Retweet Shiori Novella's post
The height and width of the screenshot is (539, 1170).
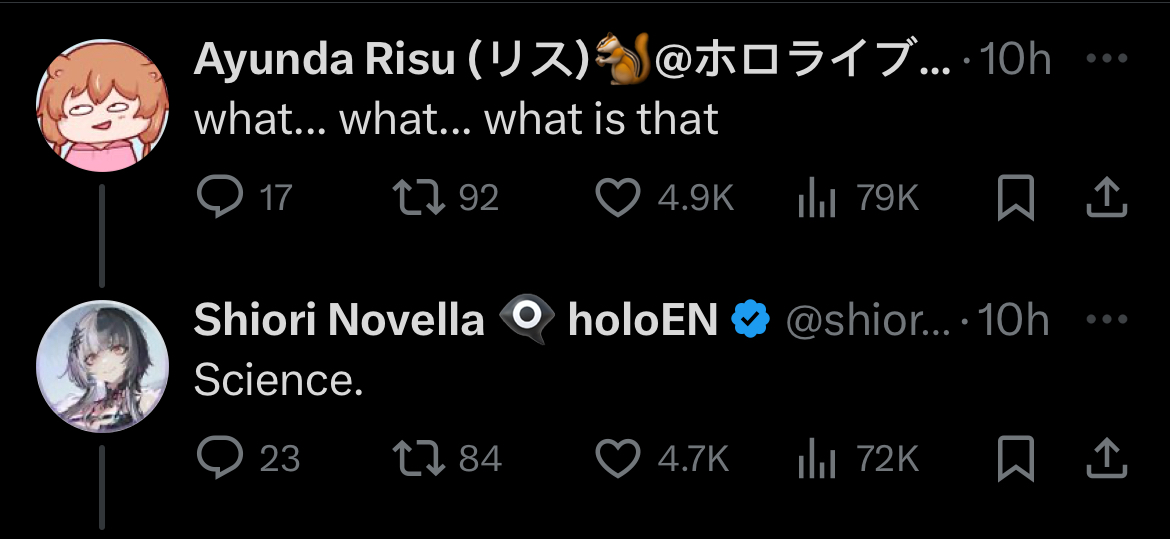[418, 458]
